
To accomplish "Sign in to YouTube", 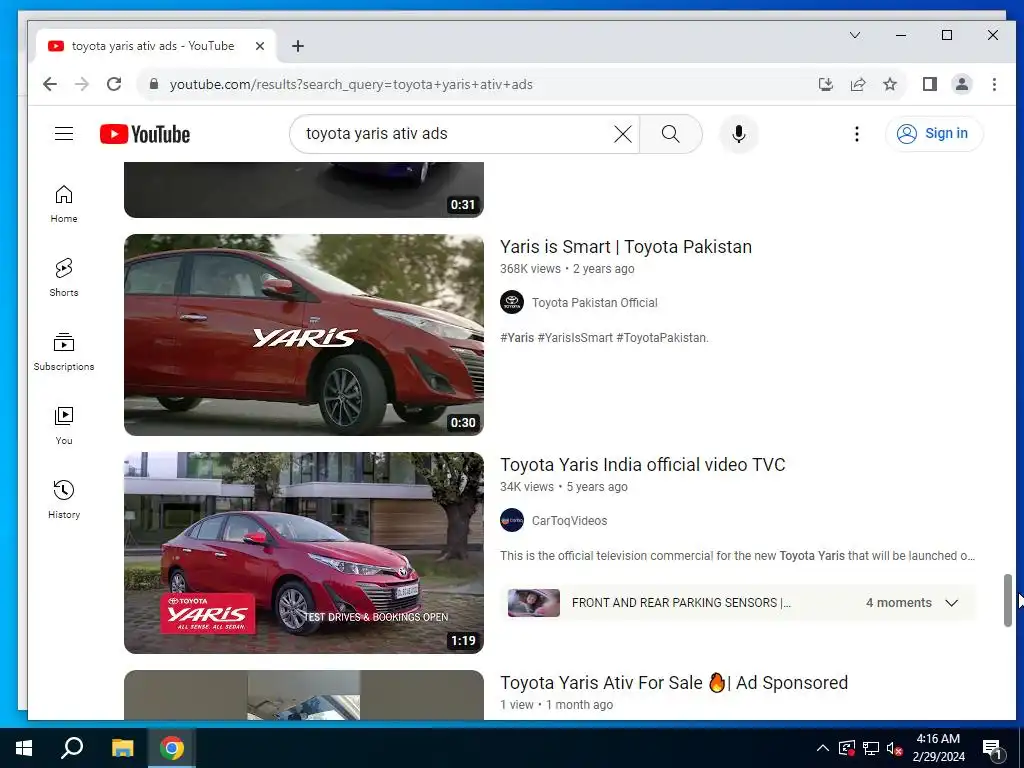I will pos(934,134).
